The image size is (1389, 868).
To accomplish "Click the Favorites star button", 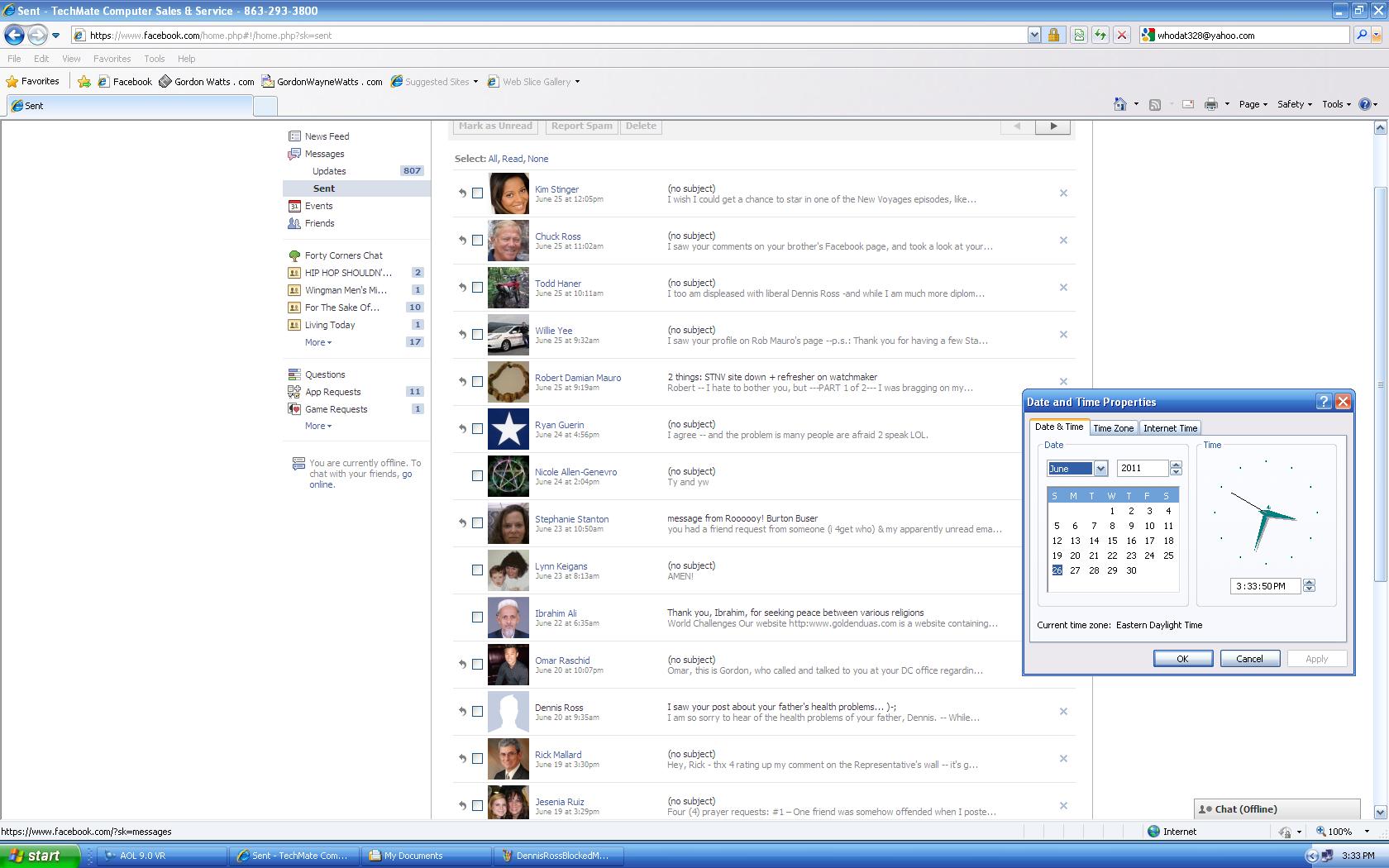I will [33, 81].
